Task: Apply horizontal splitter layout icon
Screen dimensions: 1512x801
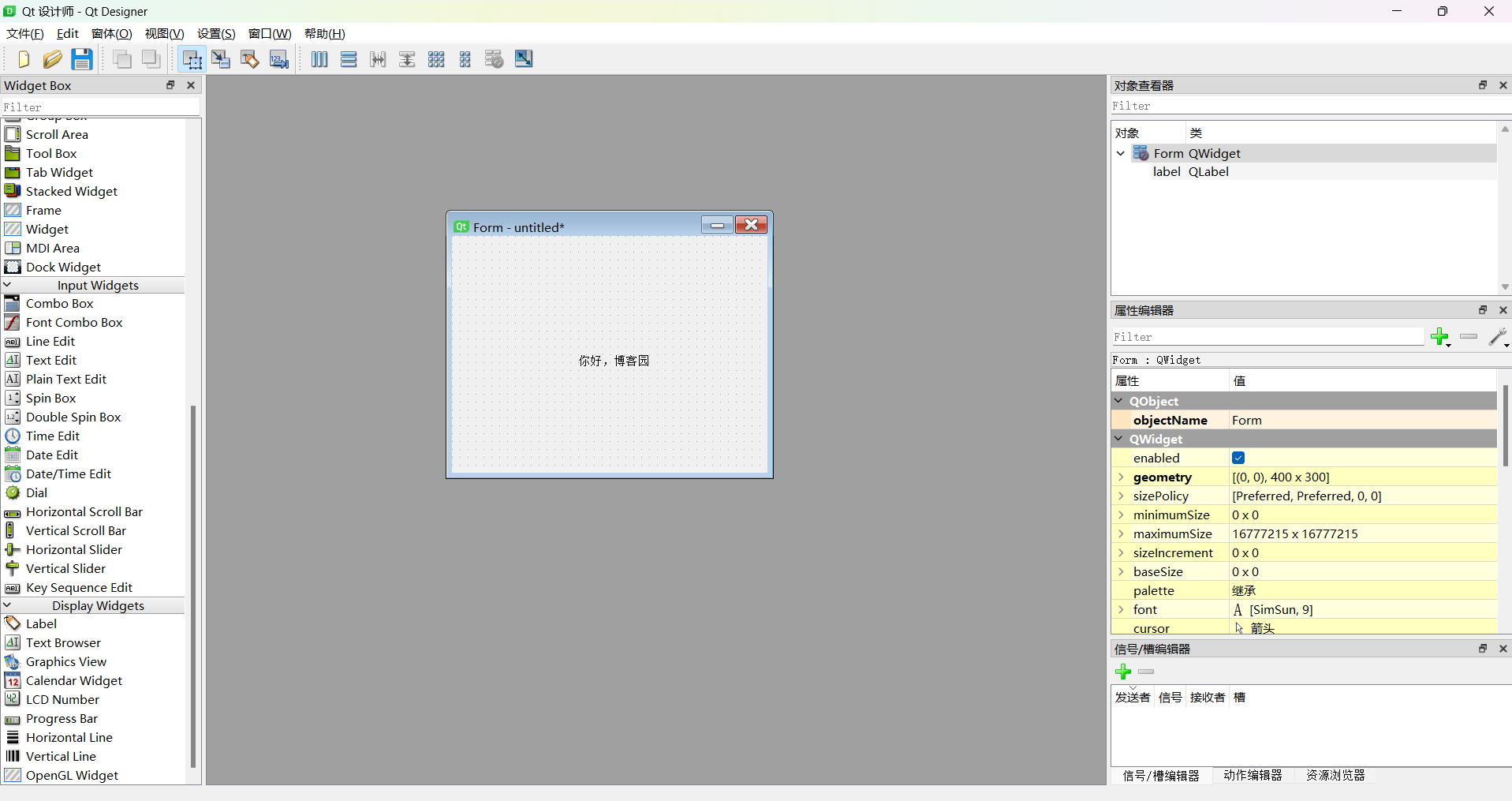Action: click(378, 59)
